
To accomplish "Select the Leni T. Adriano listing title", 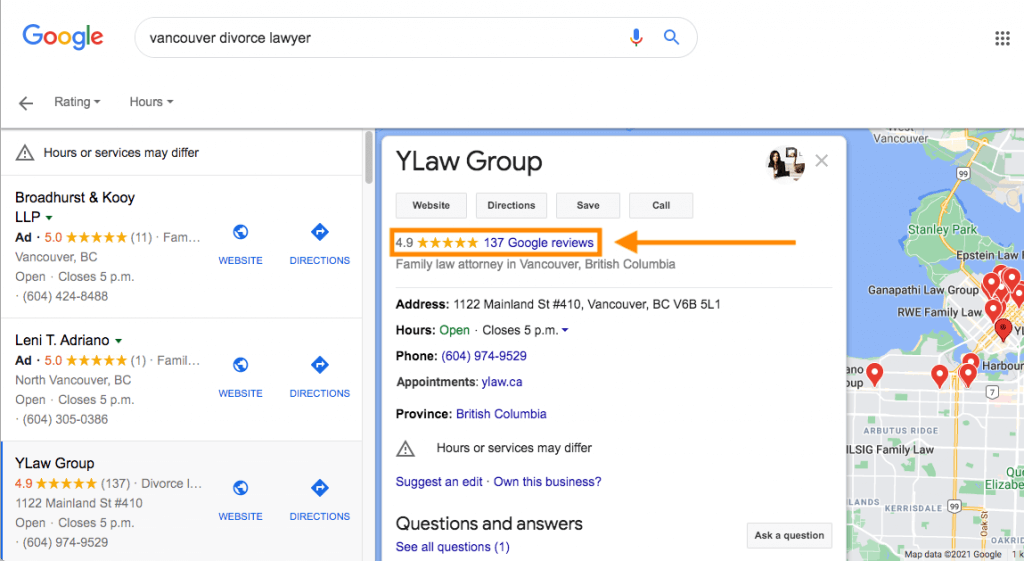I will pos(62,340).
